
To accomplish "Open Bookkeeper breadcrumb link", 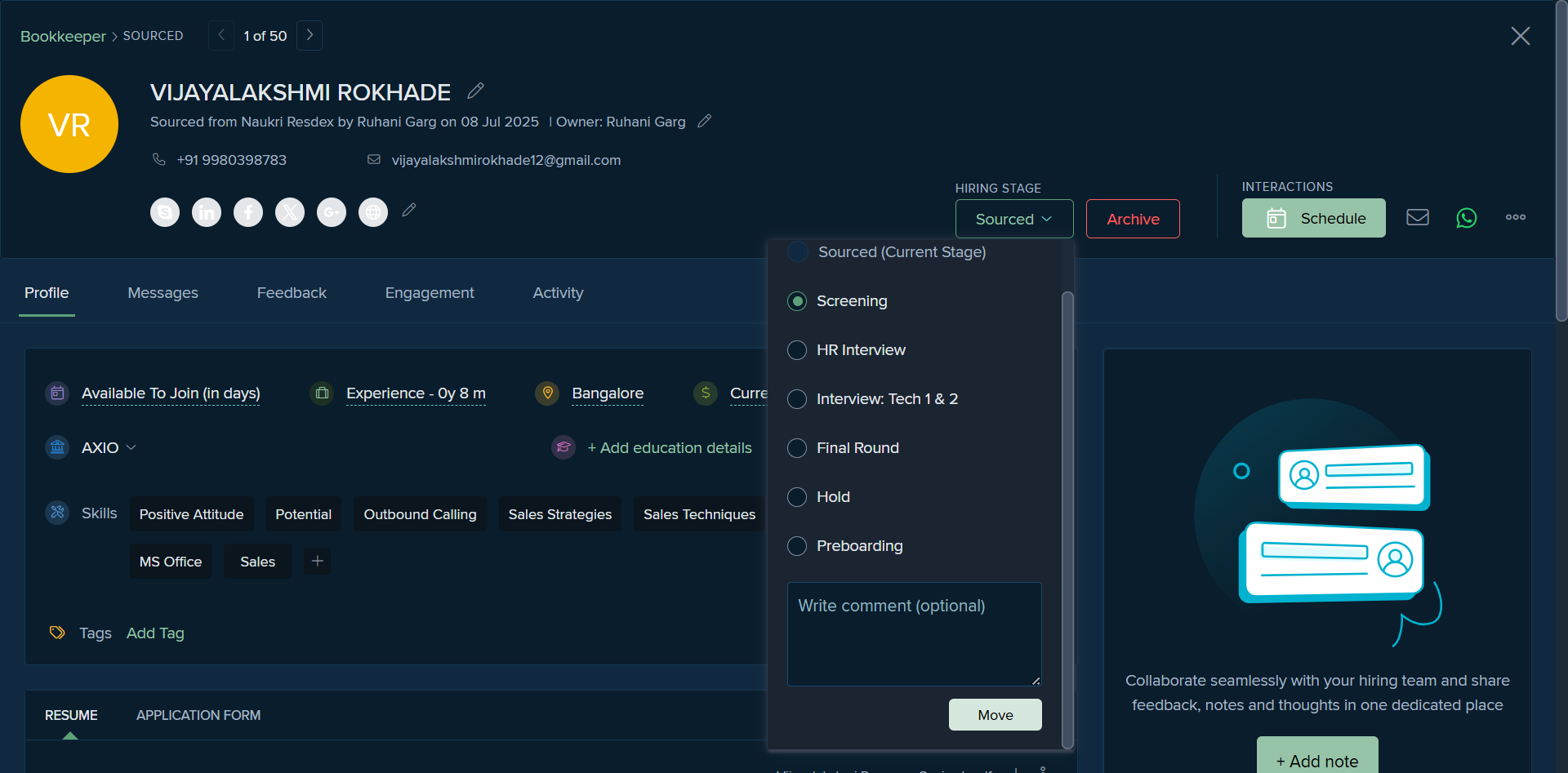I will click(63, 36).
